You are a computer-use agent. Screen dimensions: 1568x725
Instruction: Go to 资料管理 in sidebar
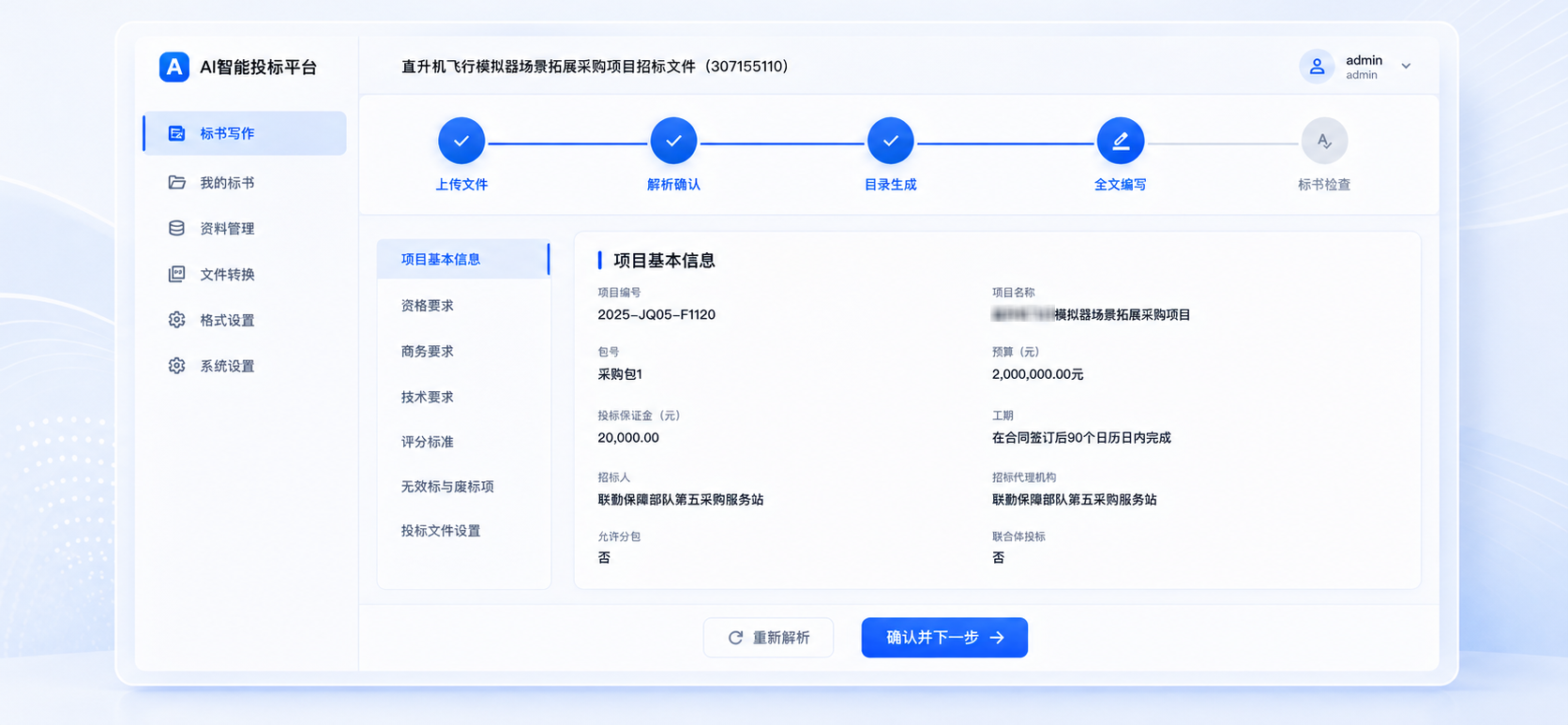(245, 228)
